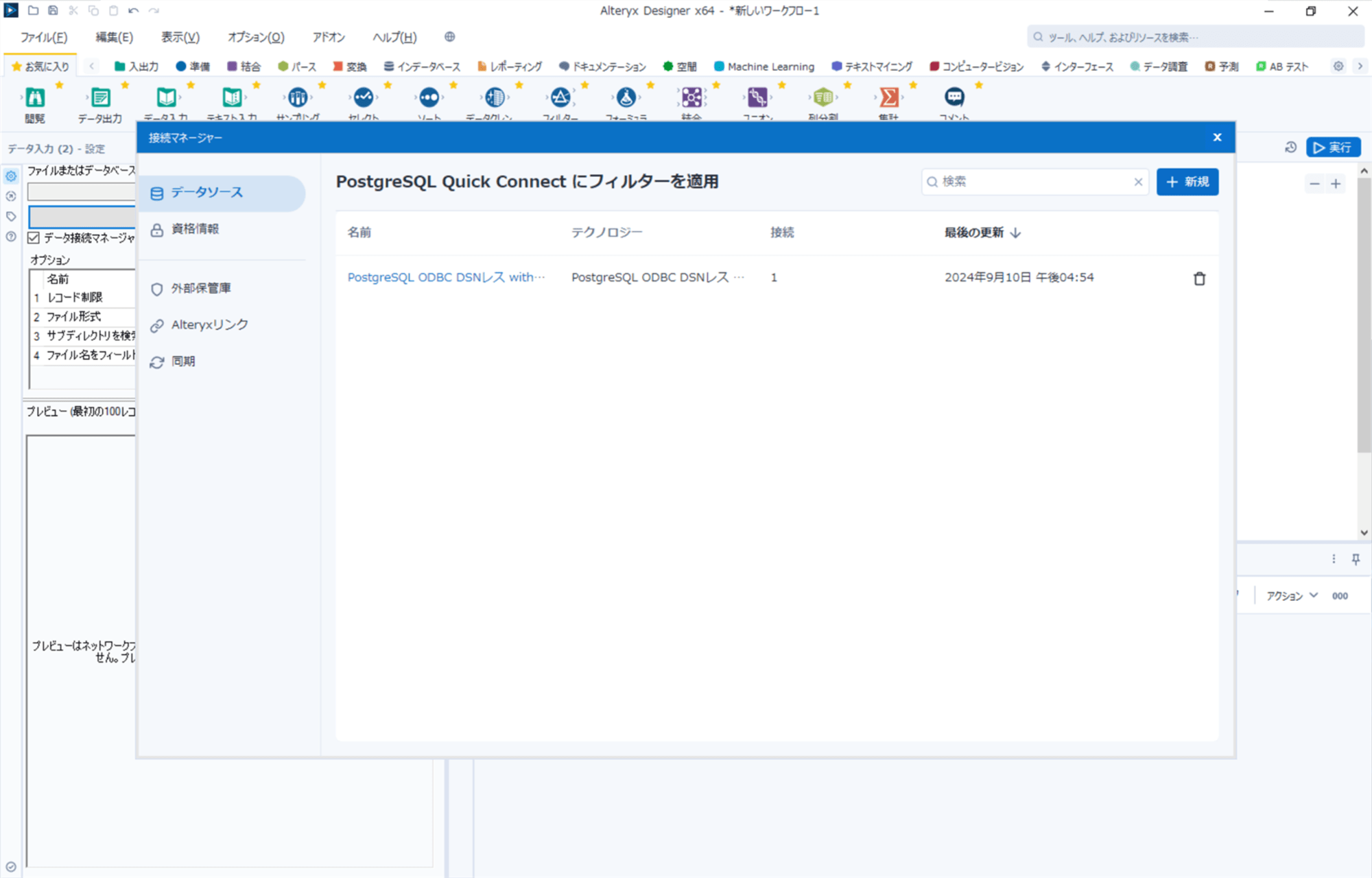1372x878 pixels.
Task: Click the 新規 button
Action: (1187, 182)
